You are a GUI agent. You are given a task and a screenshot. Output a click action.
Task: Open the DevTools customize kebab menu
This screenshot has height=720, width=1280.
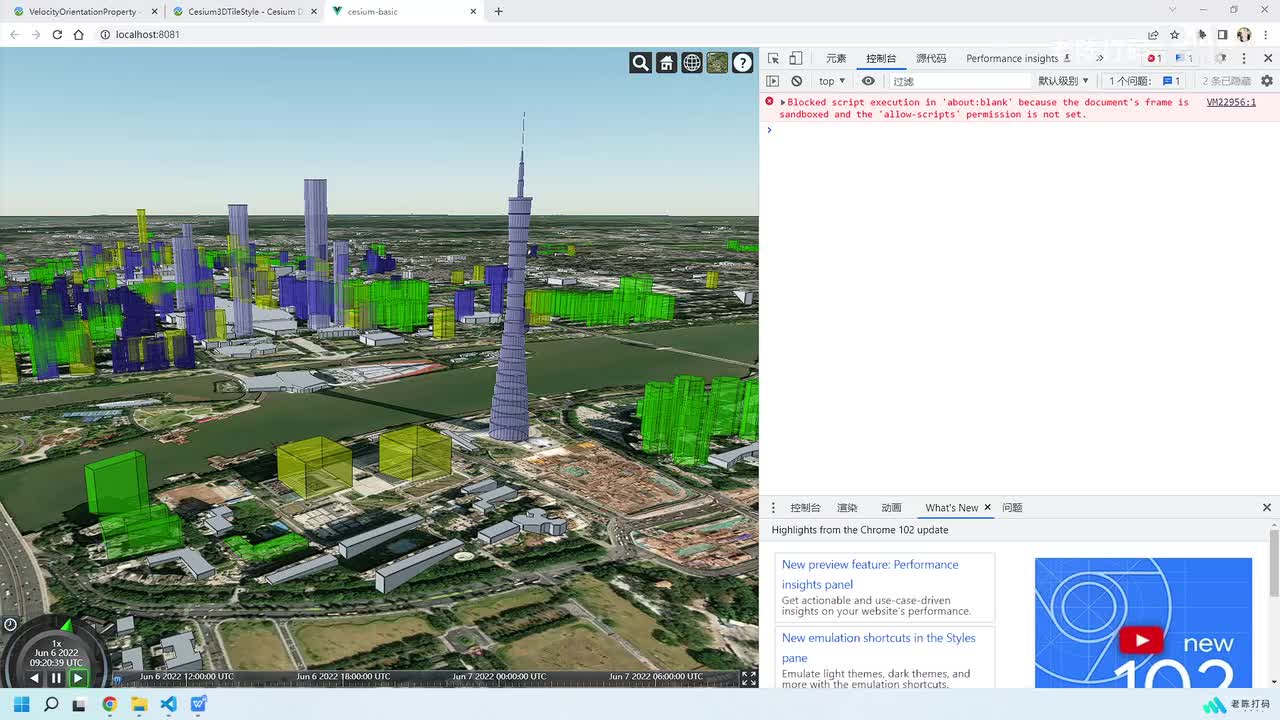(1244, 58)
